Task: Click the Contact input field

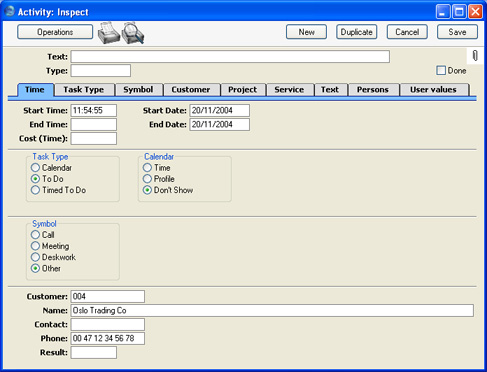Action: tap(108, 324)
